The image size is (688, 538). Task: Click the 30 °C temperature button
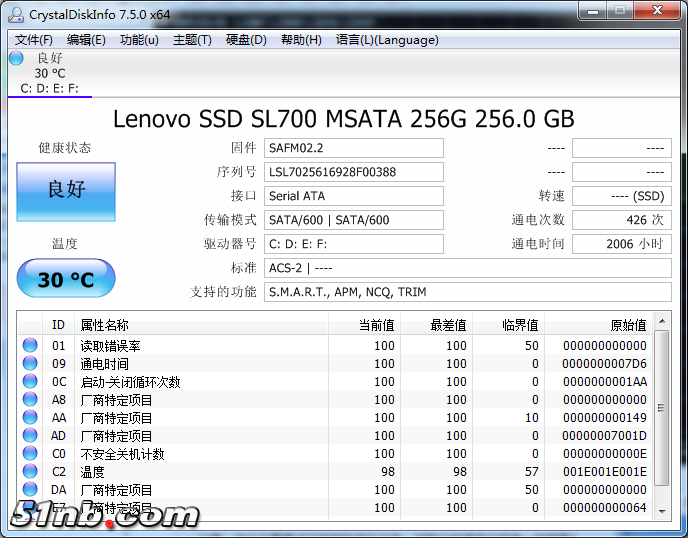pos(66,279)
